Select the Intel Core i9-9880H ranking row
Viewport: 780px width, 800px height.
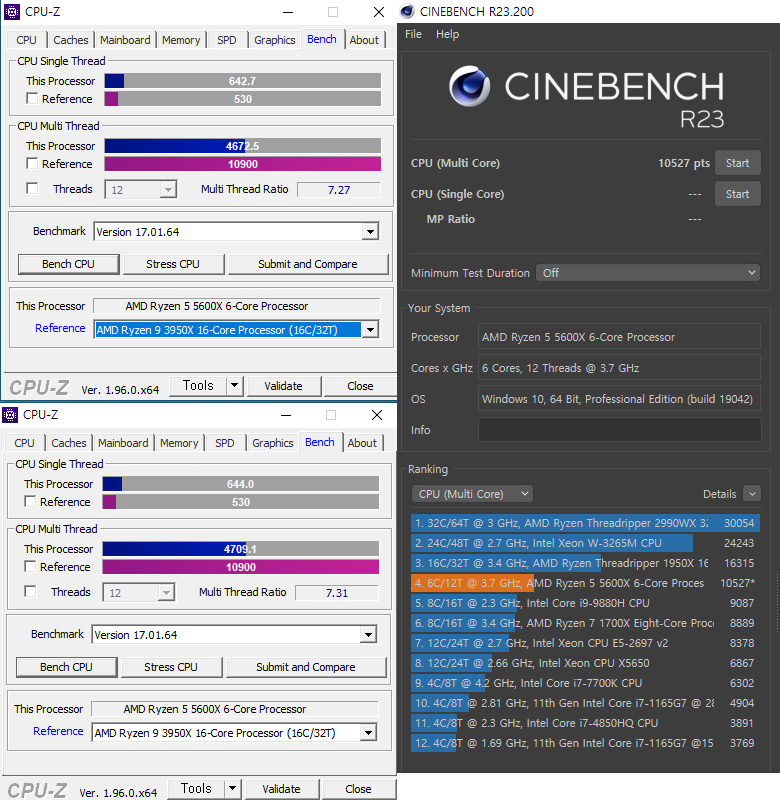(585, 603)
